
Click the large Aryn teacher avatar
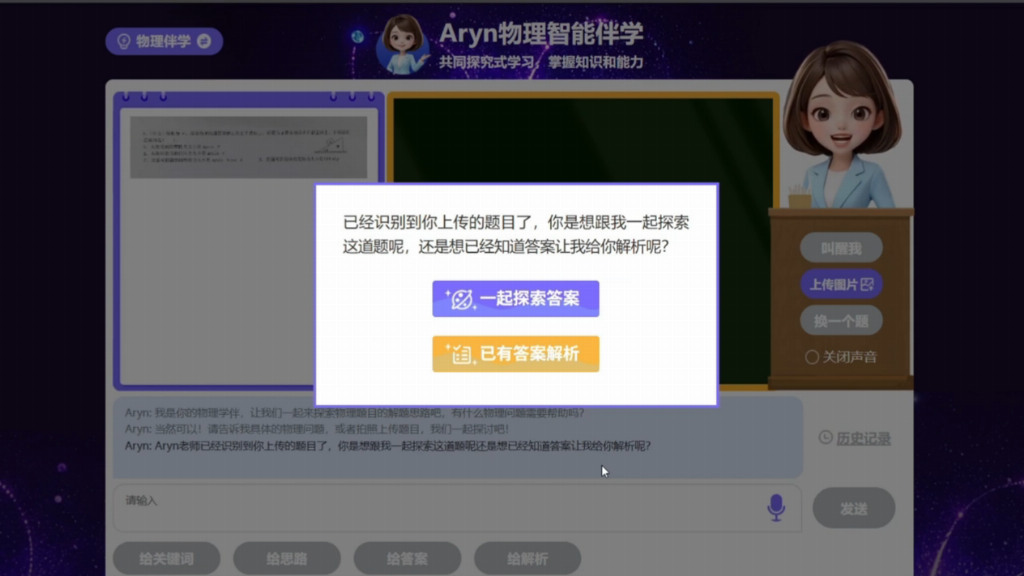pos(841,125)
